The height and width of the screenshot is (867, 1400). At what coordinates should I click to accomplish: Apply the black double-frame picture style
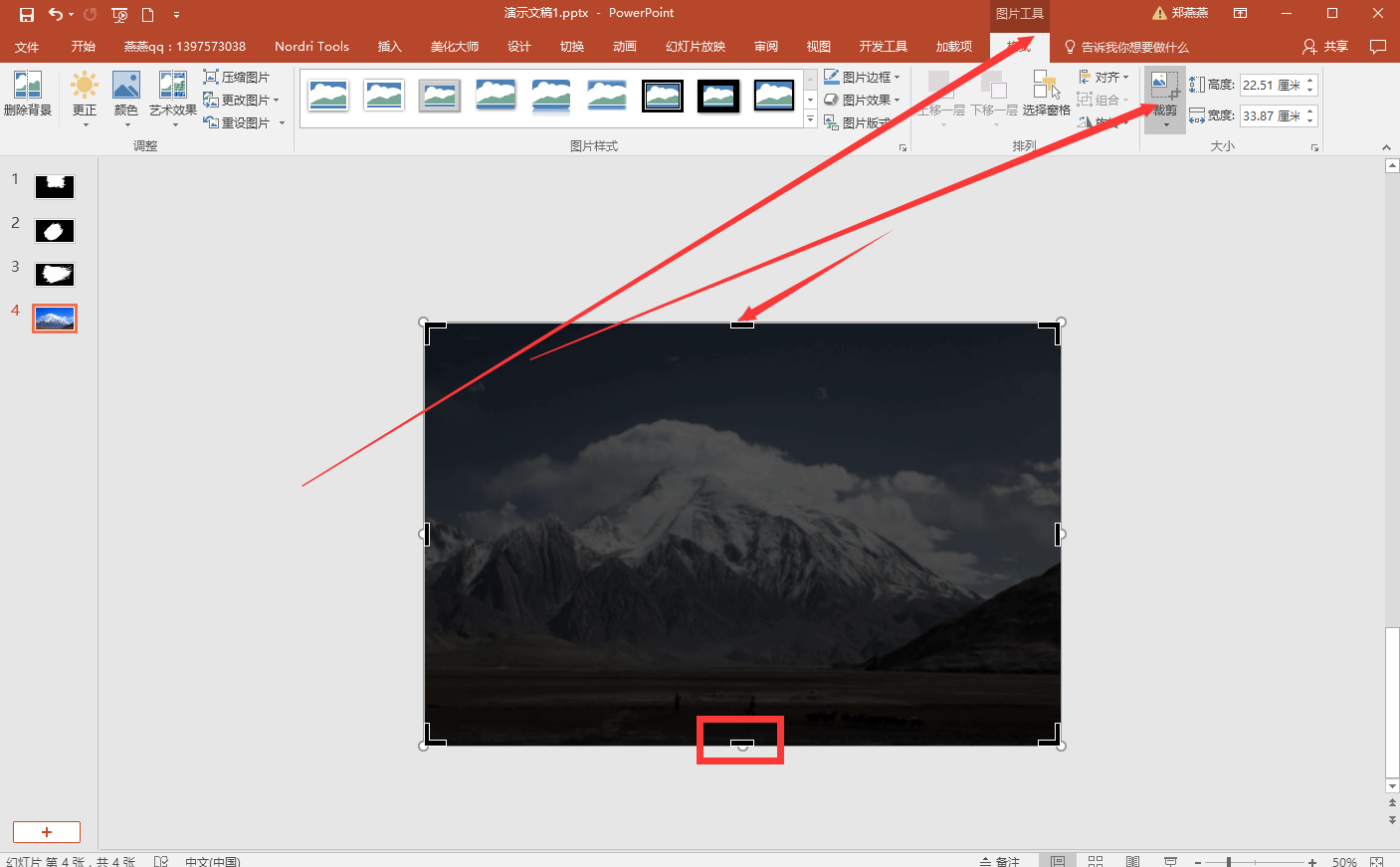(663, 96)
